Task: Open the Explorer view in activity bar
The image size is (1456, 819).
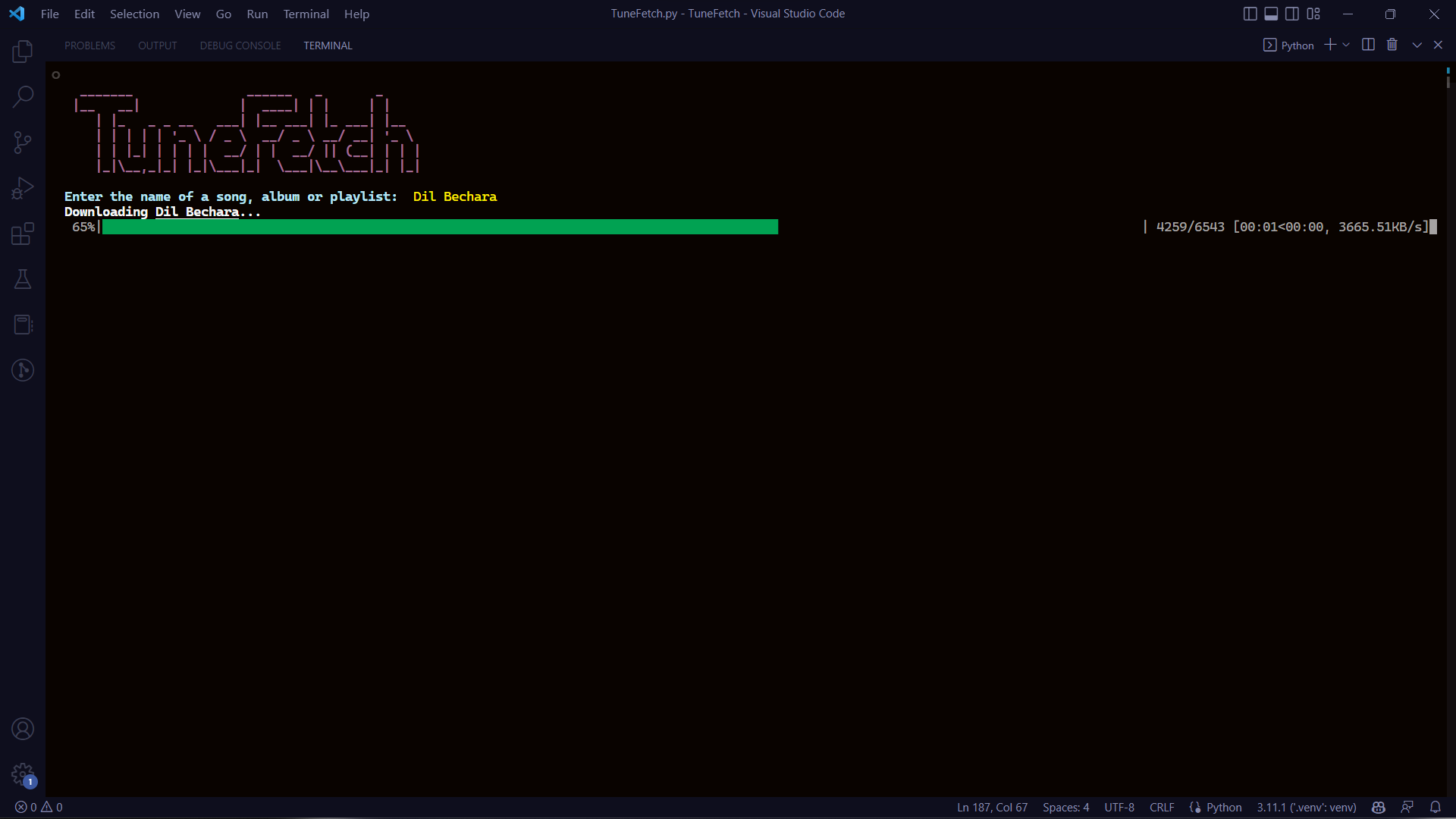Action: 23,52
